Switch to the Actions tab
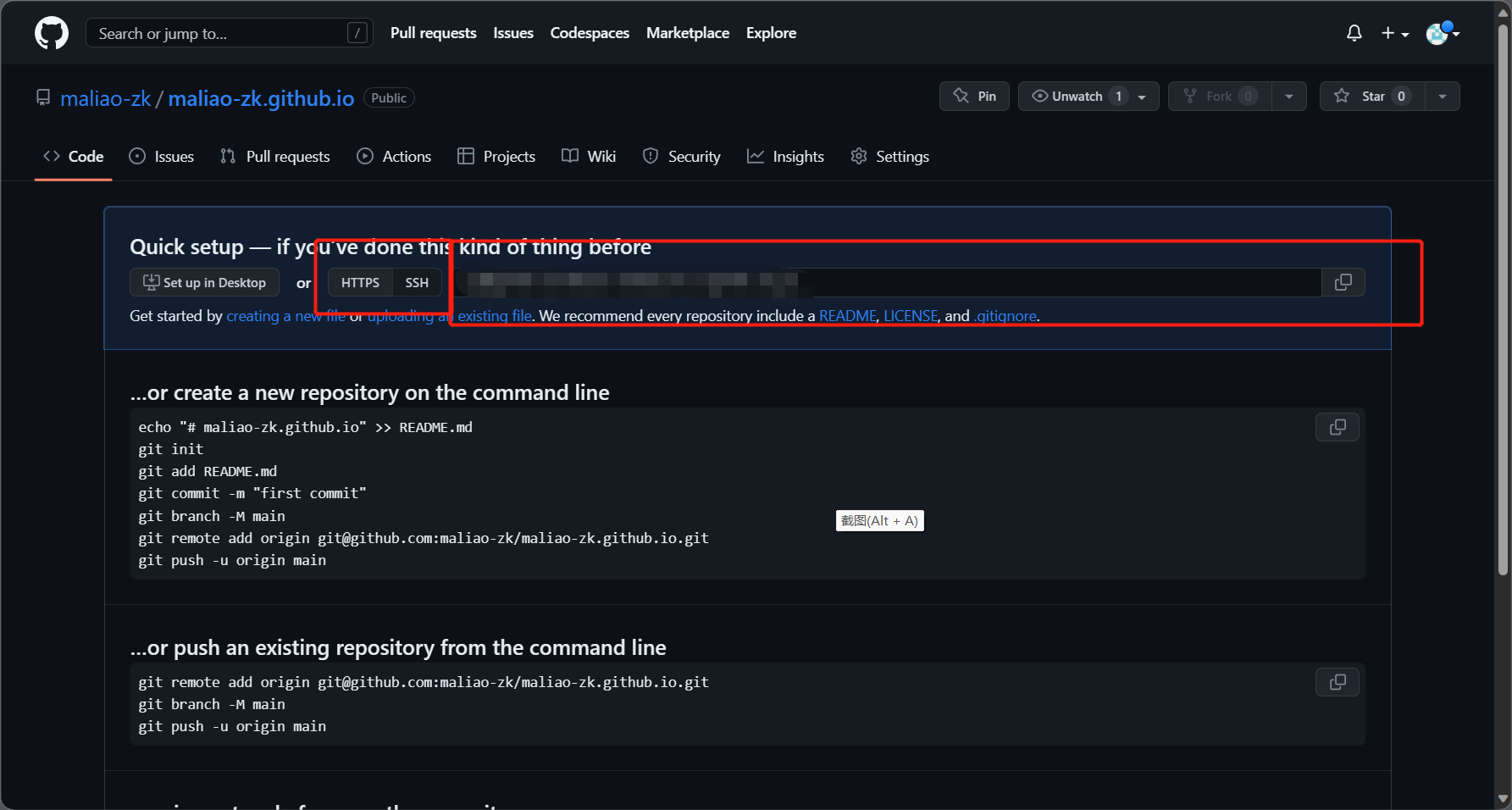The image size is (1512, 810). 394,157
